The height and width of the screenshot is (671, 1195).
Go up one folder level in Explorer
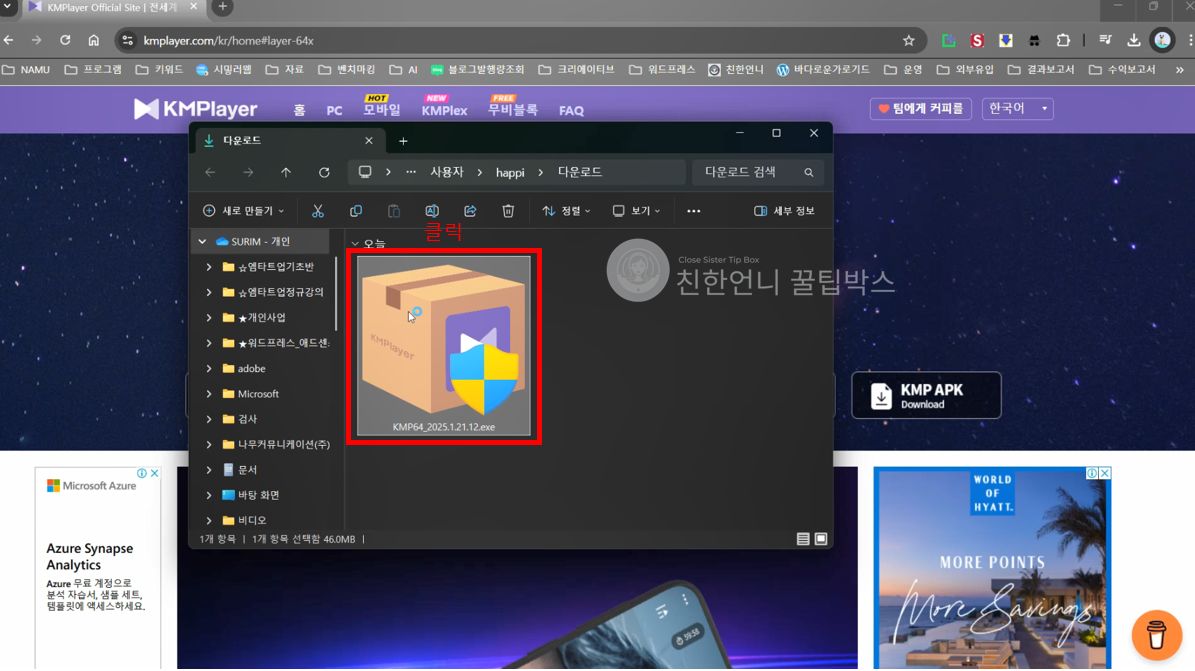tap(286, 172)
